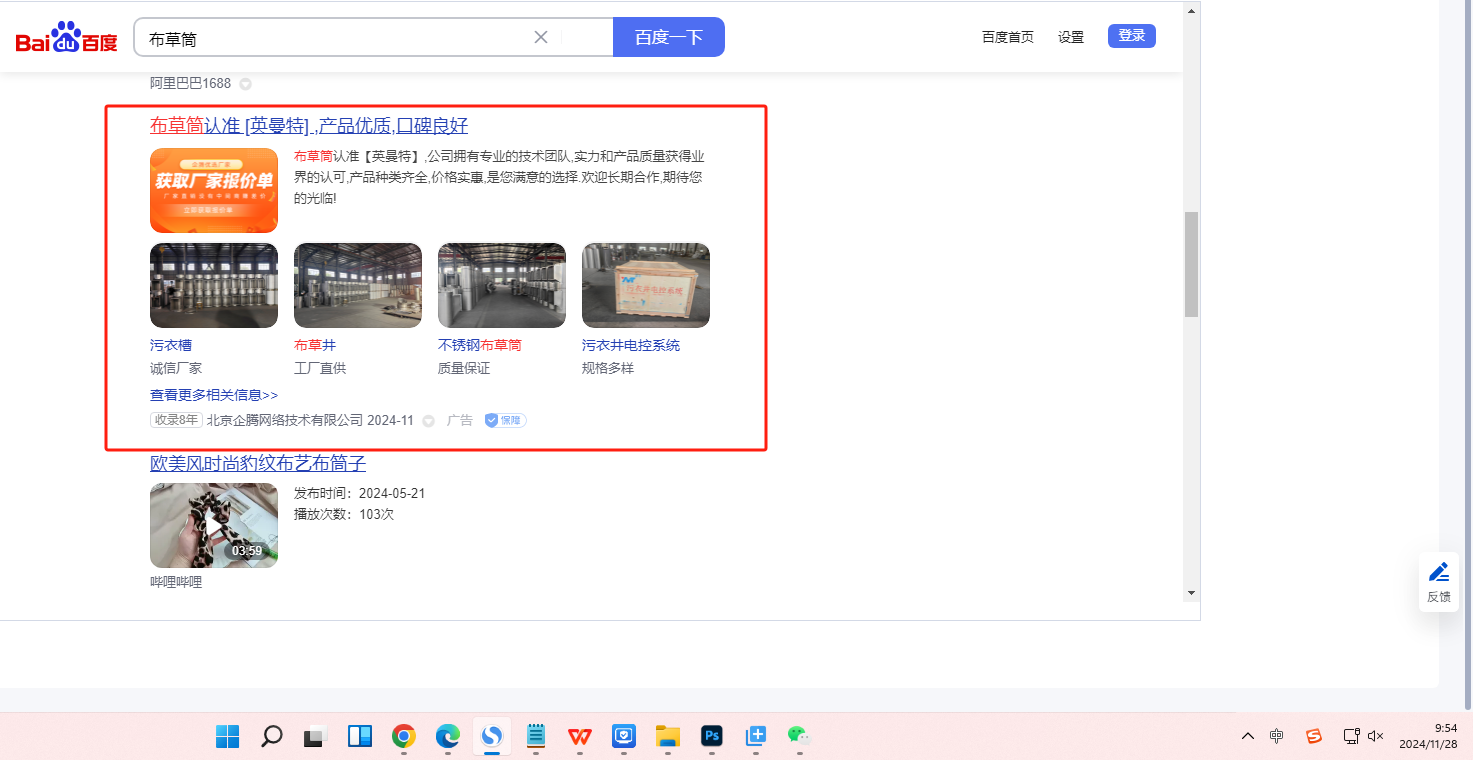Open the 反馈 feedback pencil icon

click(1439, 573)
